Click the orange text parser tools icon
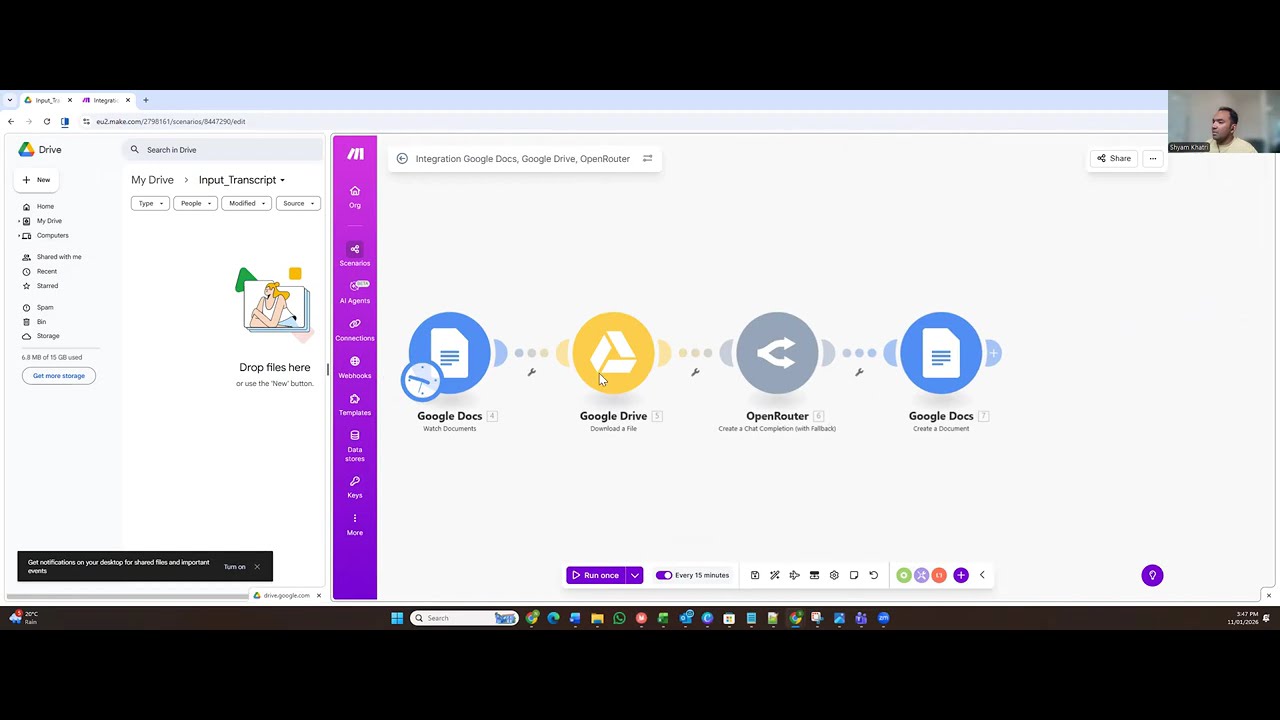Viewport: 1280px width, 720px height. click(939, 575)
